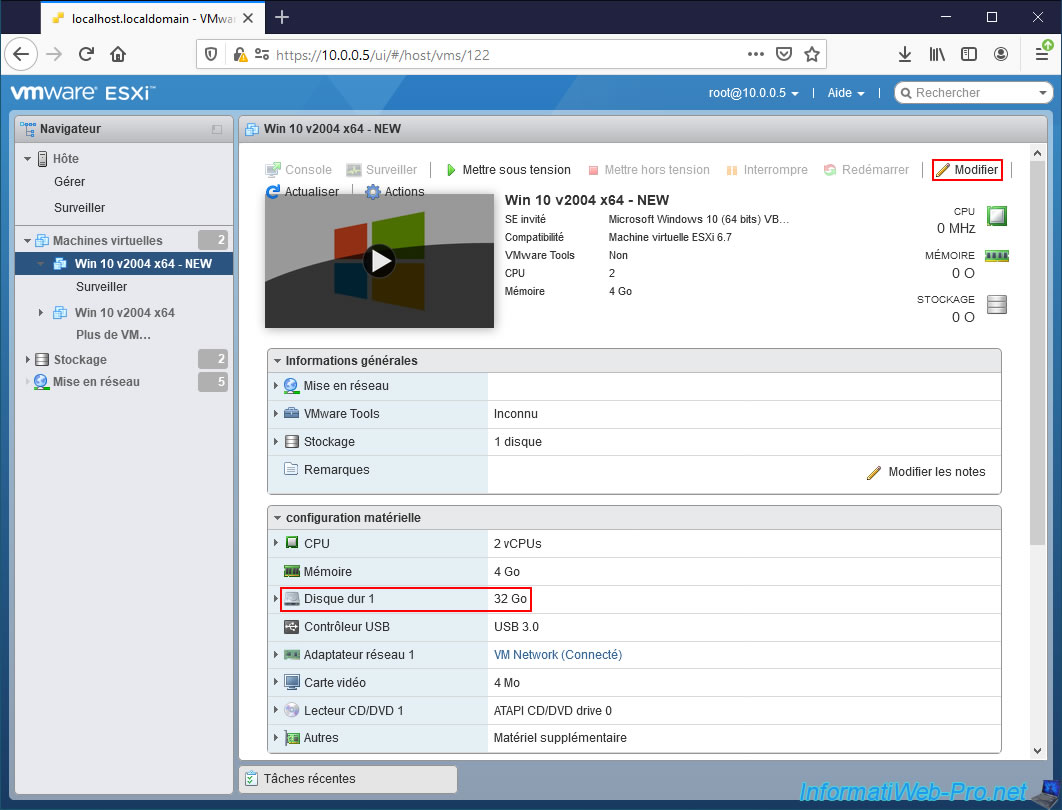Viewport: 1062px width, 810px height.
Task: Open the root@10.0.0.5 user dropdown
Action: pyautogui.click(x=753, y=93)
